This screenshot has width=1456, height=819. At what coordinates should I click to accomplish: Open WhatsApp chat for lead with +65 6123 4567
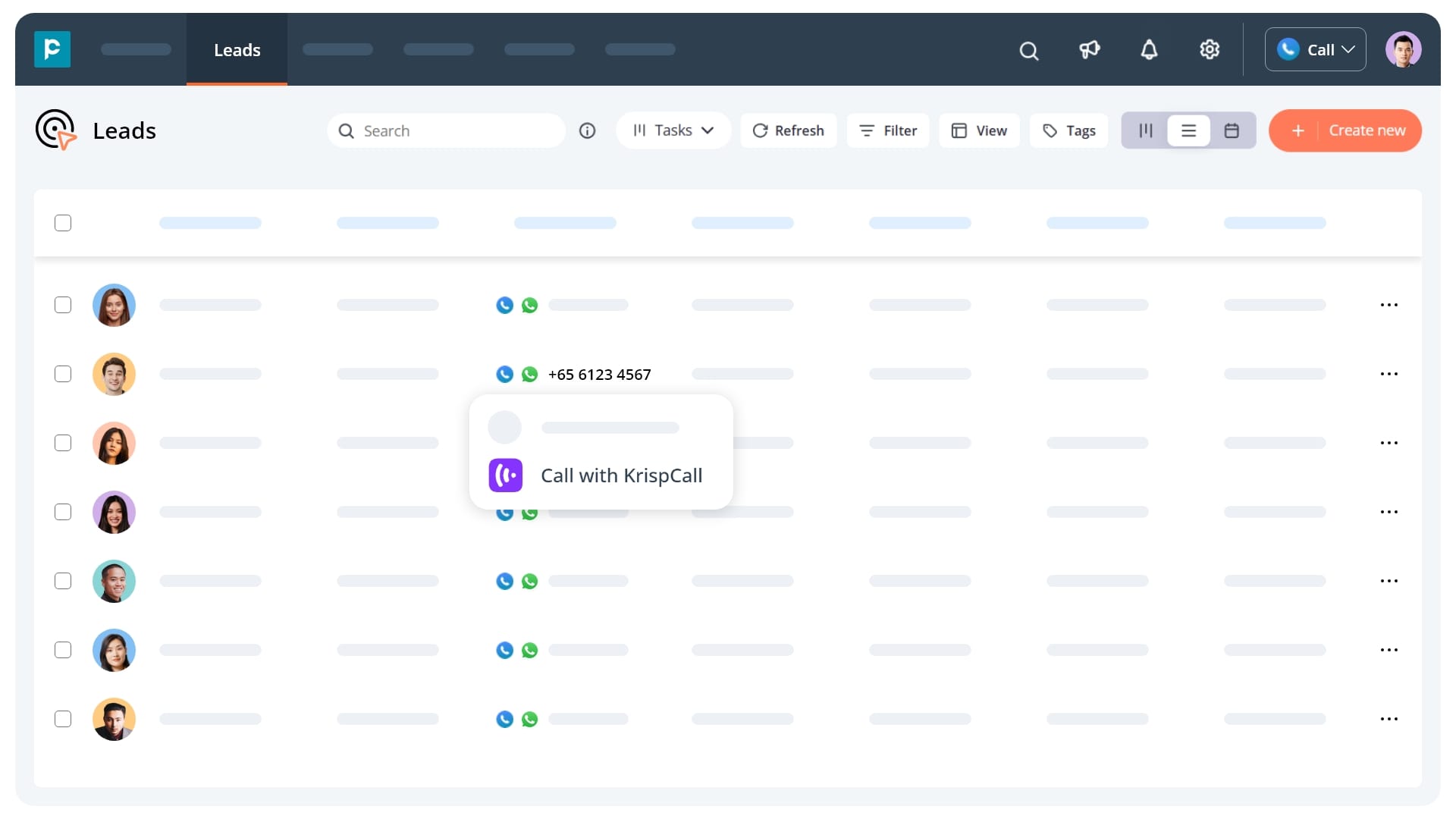(529, 374)
